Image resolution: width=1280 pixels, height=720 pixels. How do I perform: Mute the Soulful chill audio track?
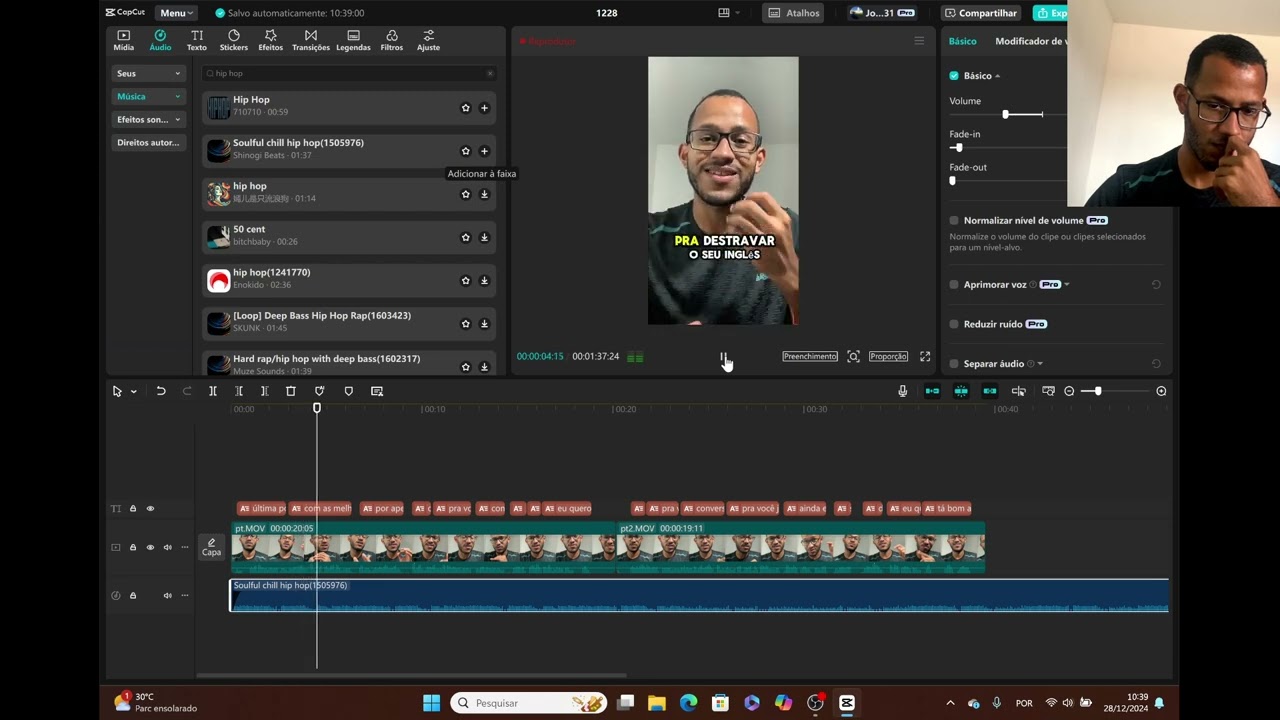167,595
